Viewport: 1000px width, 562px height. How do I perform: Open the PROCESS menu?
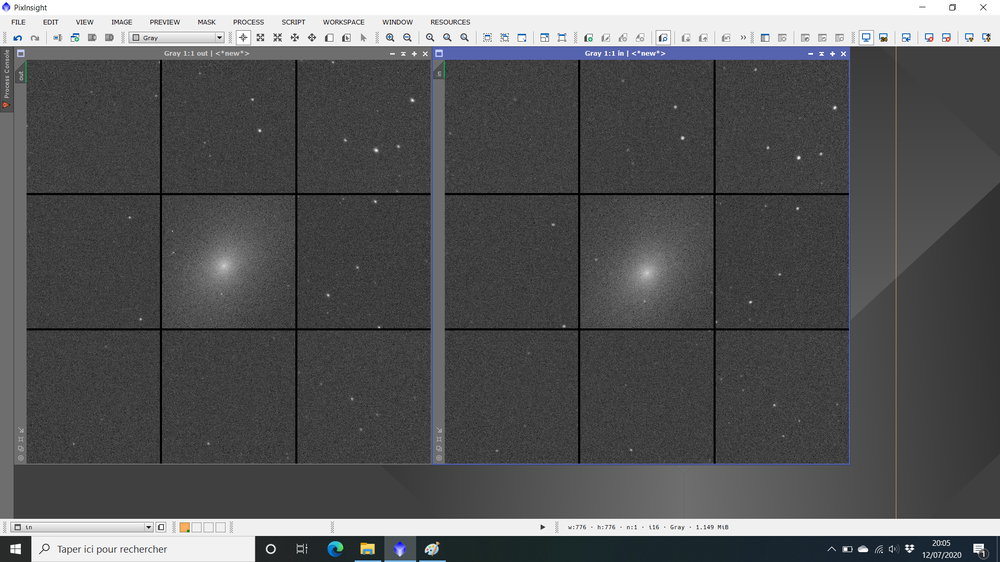248,22
